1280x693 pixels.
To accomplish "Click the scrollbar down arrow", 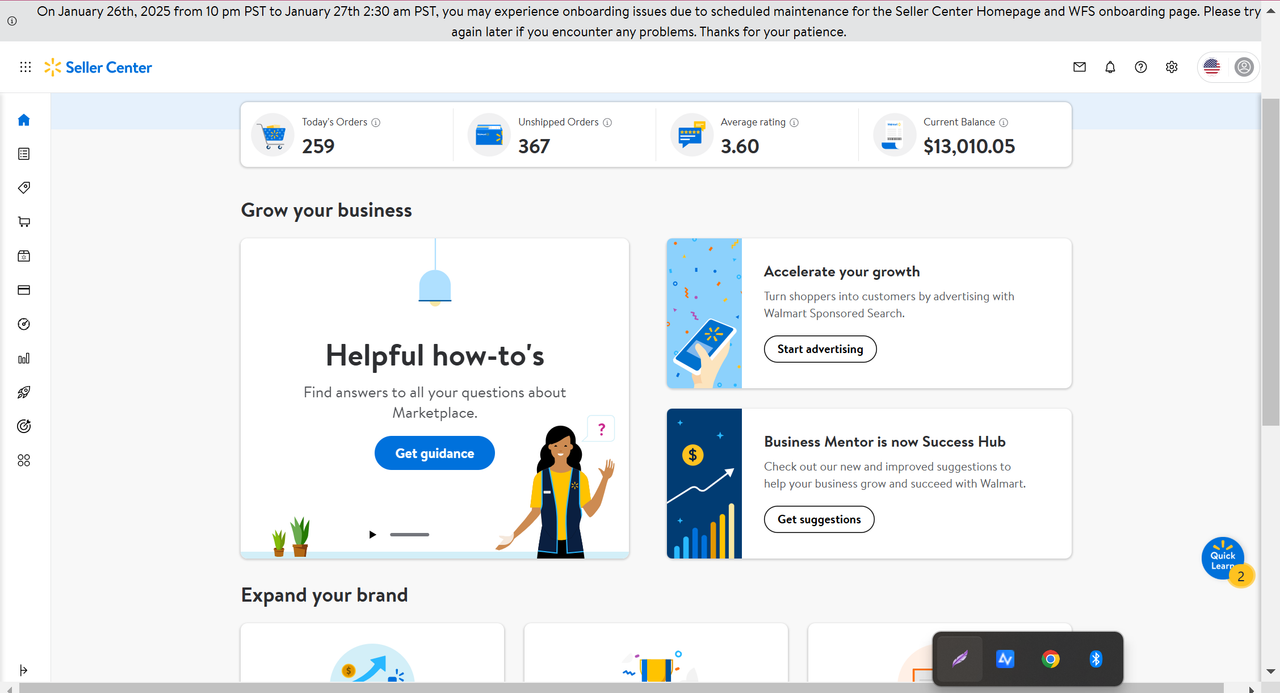I will (x=1271, y=671).
